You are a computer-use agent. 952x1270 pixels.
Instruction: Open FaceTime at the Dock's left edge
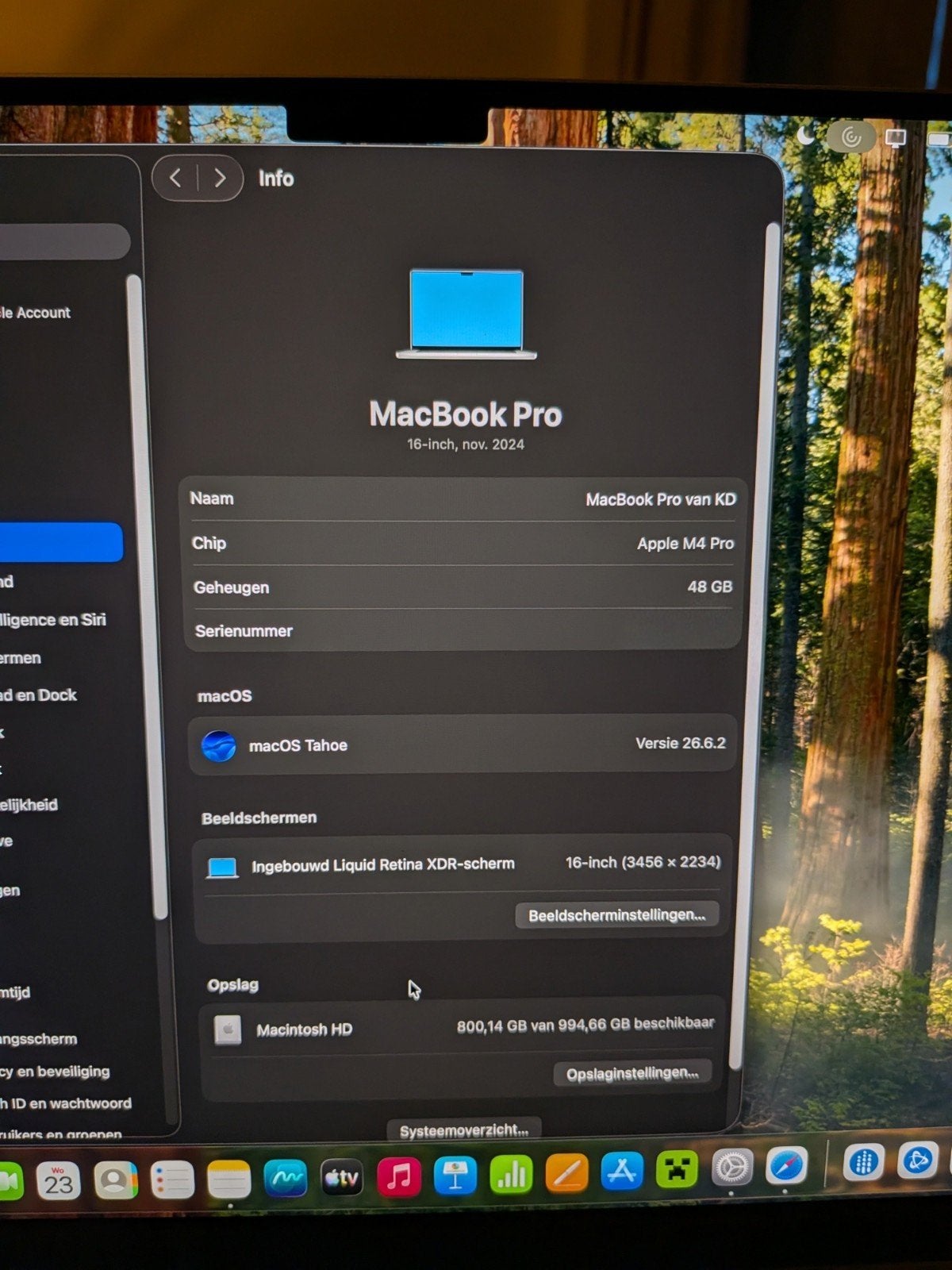click(10, 1182)
